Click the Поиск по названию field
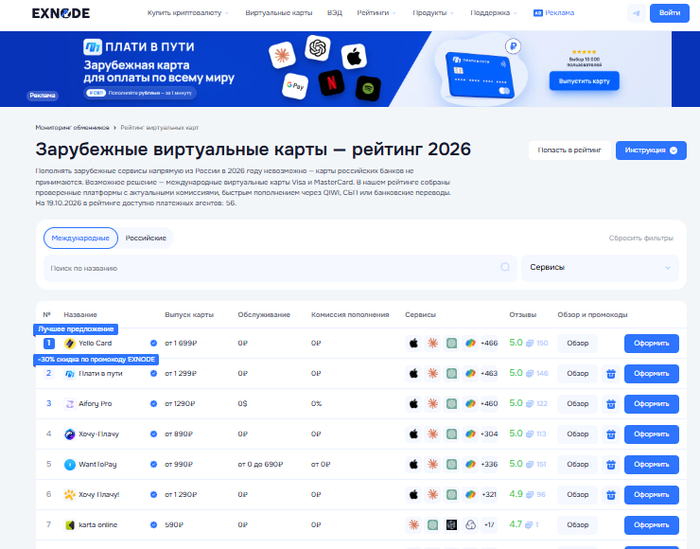The height and width of the screenshot is (549, 700). [280, 268]
